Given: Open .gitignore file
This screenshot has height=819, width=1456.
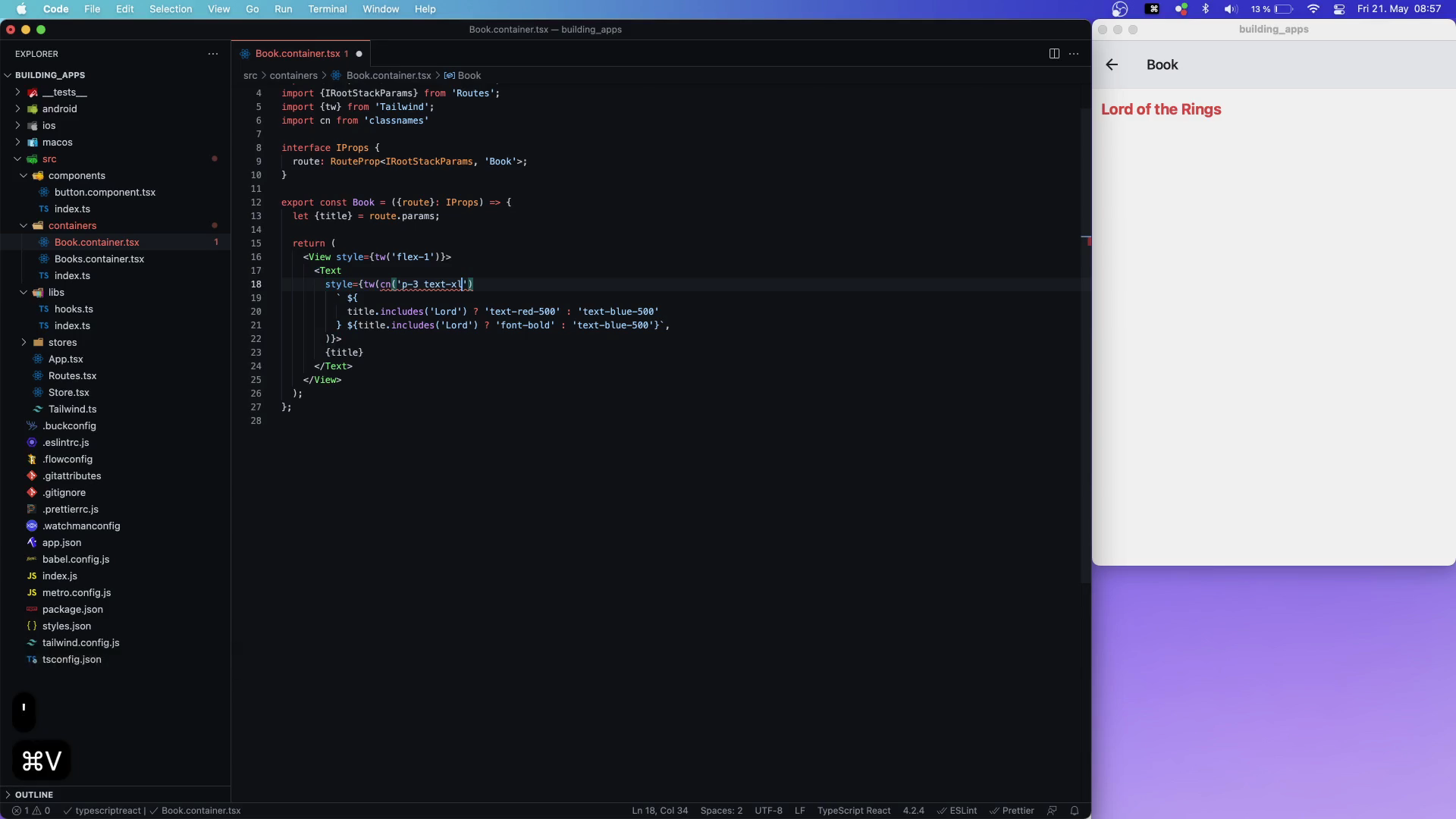Looking at the screenshot, I should tap(64, 493).
